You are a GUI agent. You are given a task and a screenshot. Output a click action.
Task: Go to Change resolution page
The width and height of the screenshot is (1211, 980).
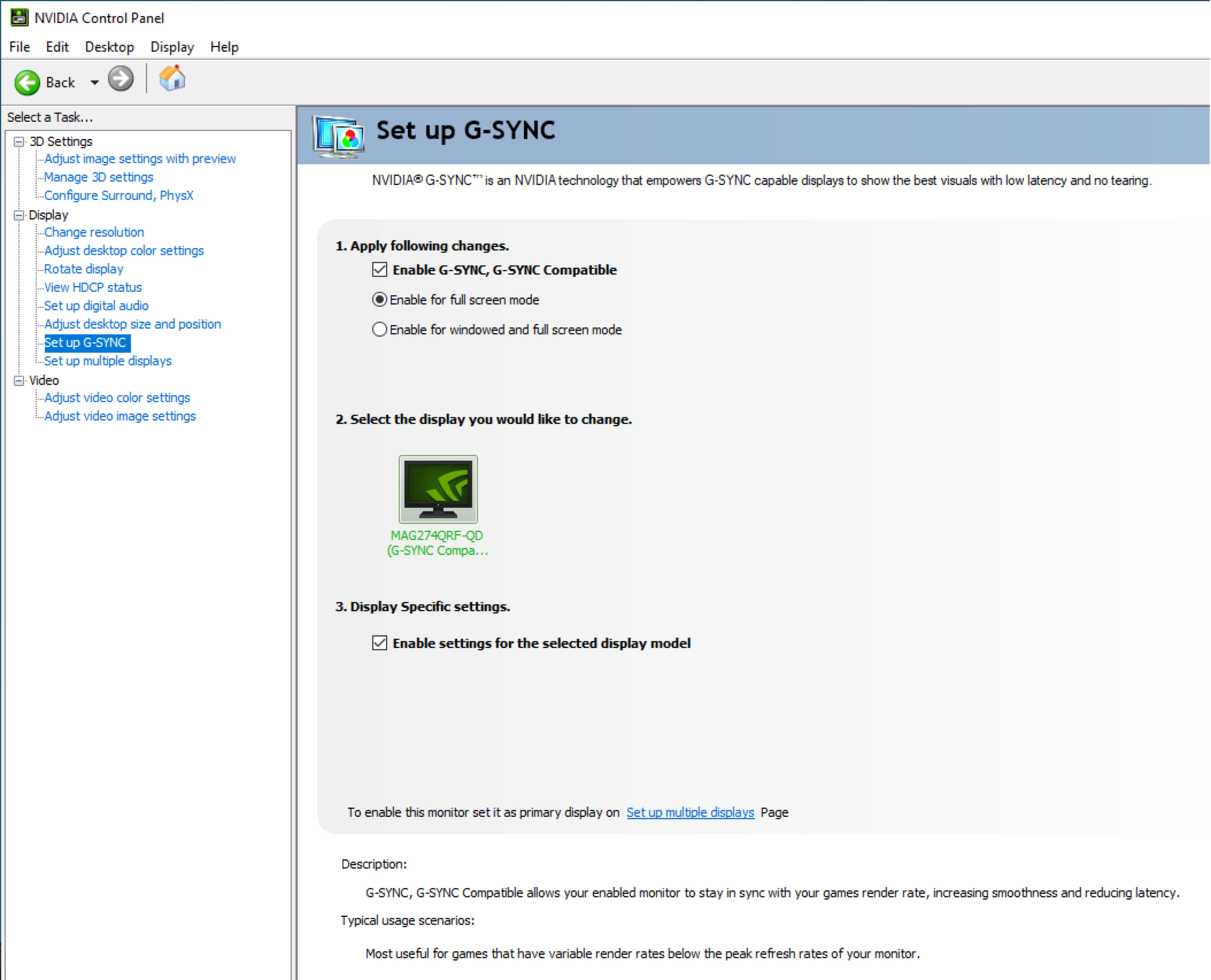coord(94,232)
